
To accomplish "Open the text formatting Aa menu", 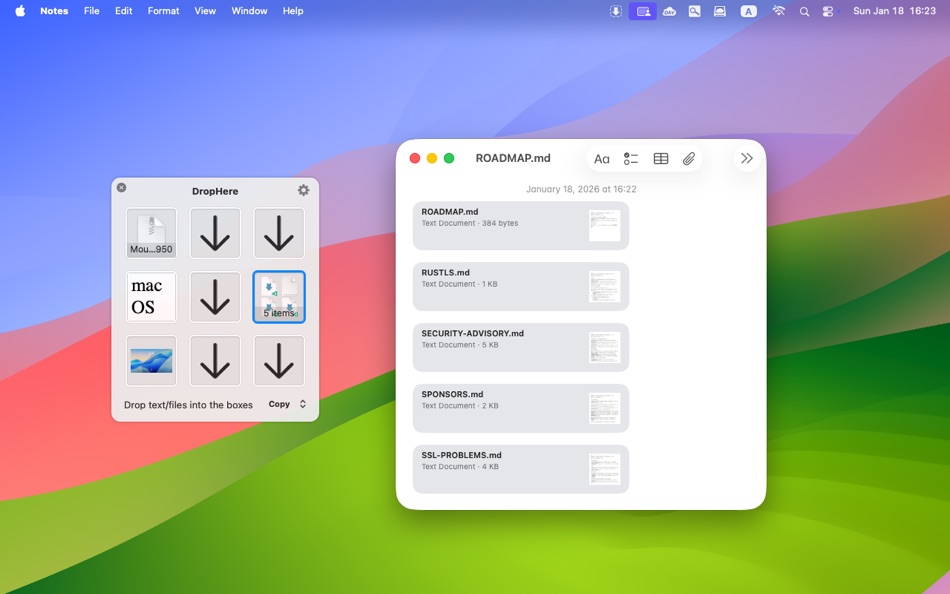I will click(x=601, y=158).
